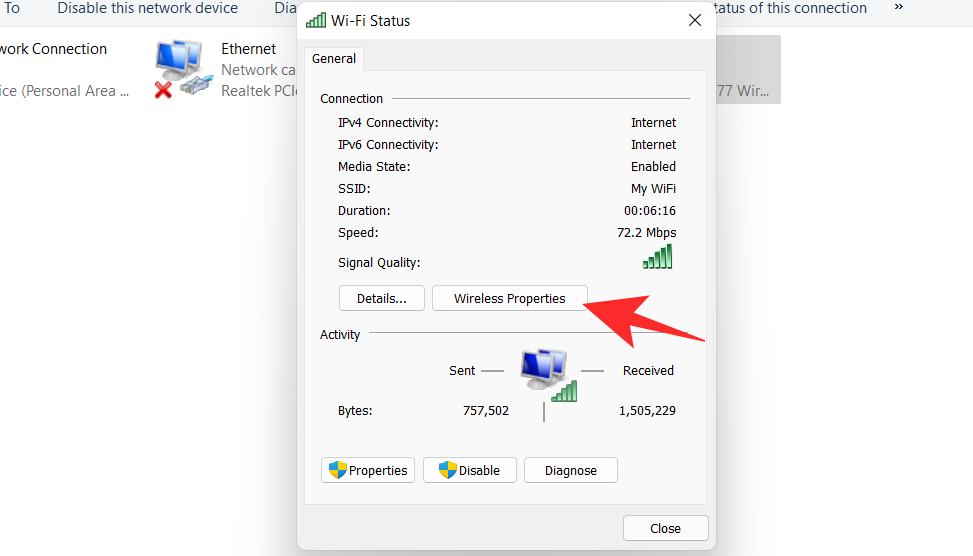The width and height of the screenshot is (973, 556).
Task: Click the Wi-Fi signal icon in the title bar
Action: (x=316, y=20)
